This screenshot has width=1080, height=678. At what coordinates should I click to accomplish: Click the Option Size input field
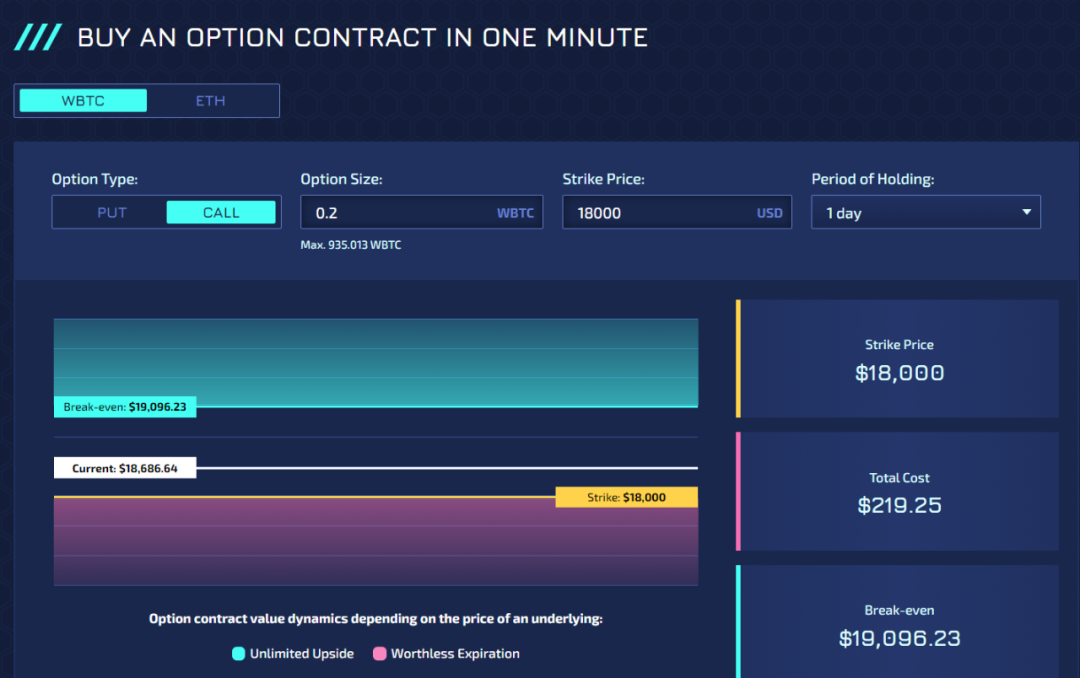tap(400, 213)
